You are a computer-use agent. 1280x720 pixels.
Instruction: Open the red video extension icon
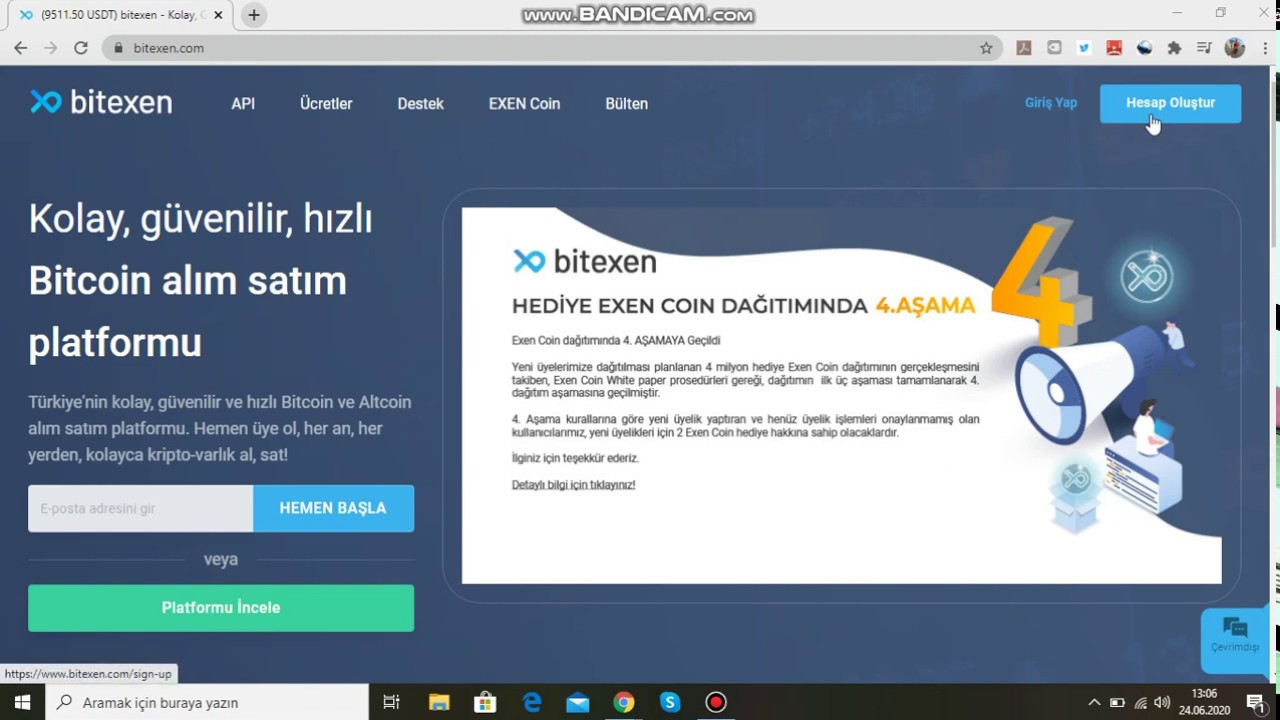coord(1114,47)
